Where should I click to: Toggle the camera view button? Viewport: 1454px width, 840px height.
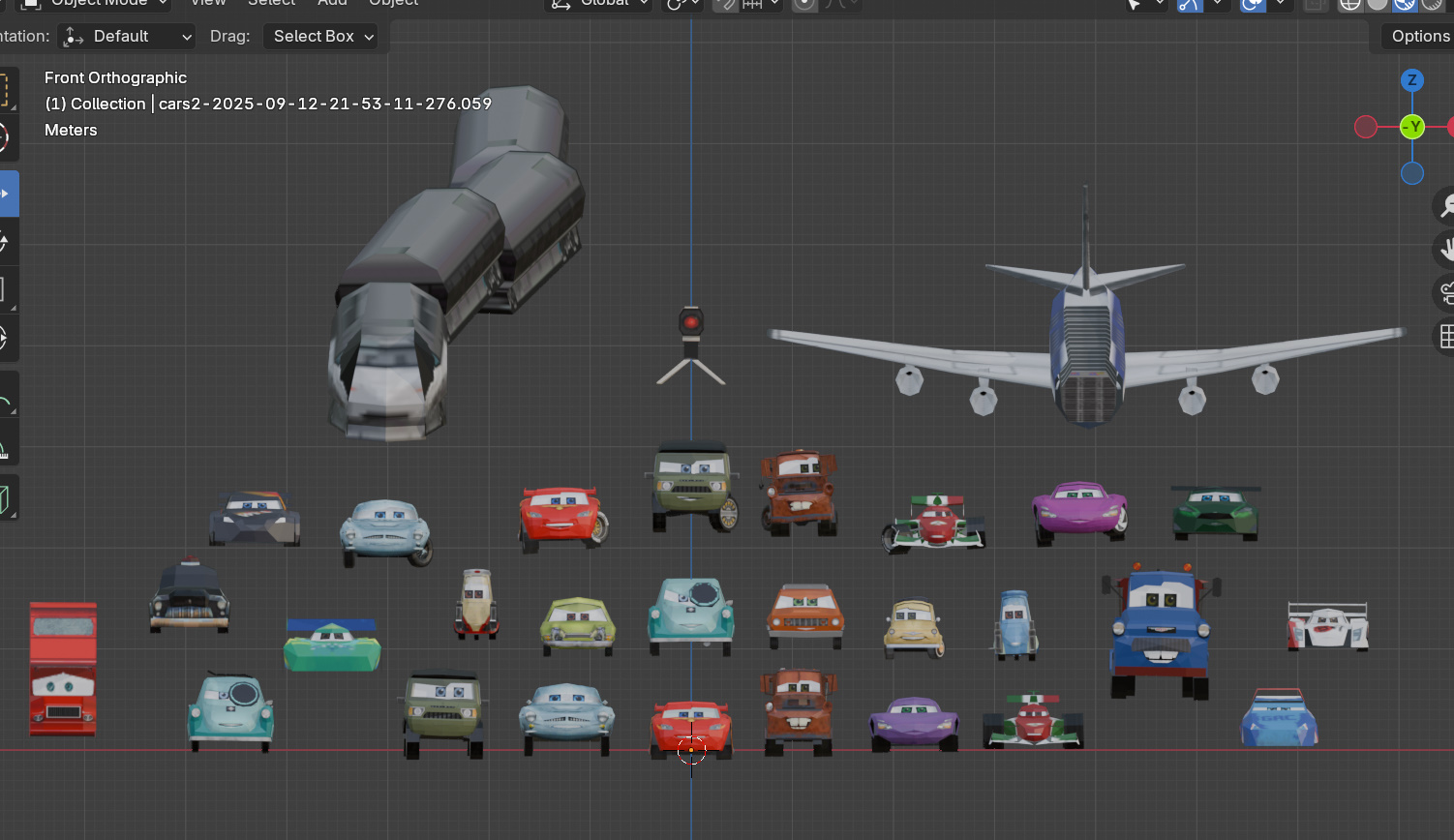pos(1445,292)
